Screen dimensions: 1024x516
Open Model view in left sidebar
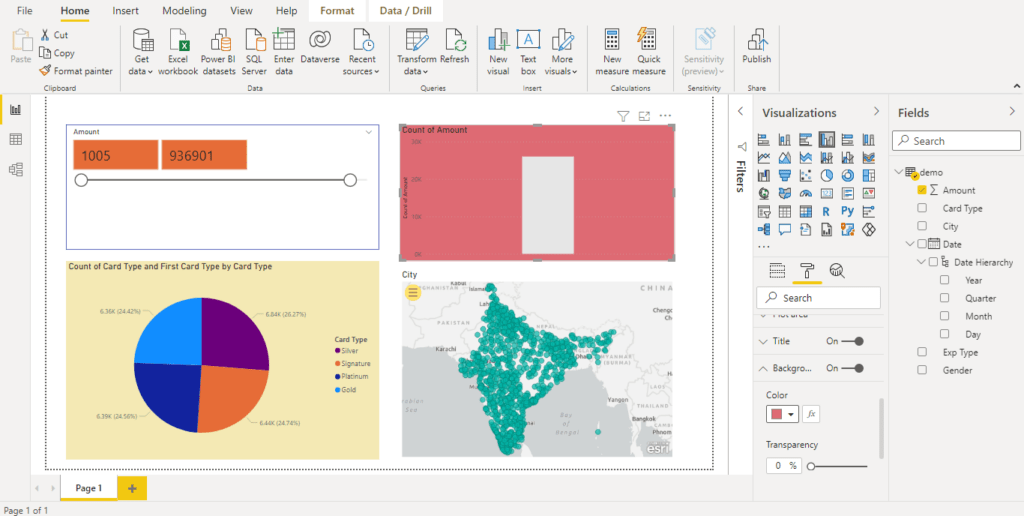tap(15, 169)
